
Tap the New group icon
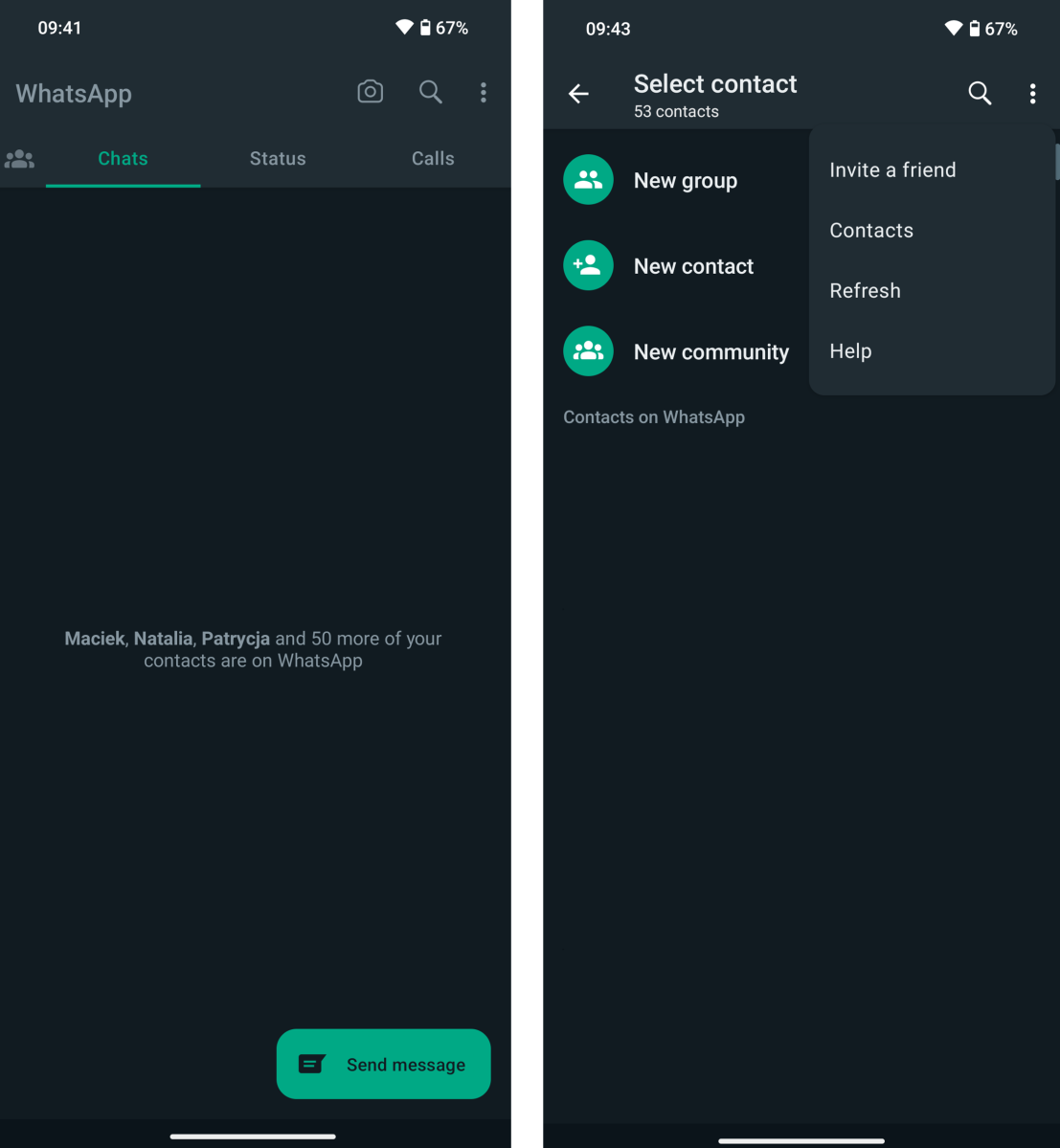pos(588,180)
